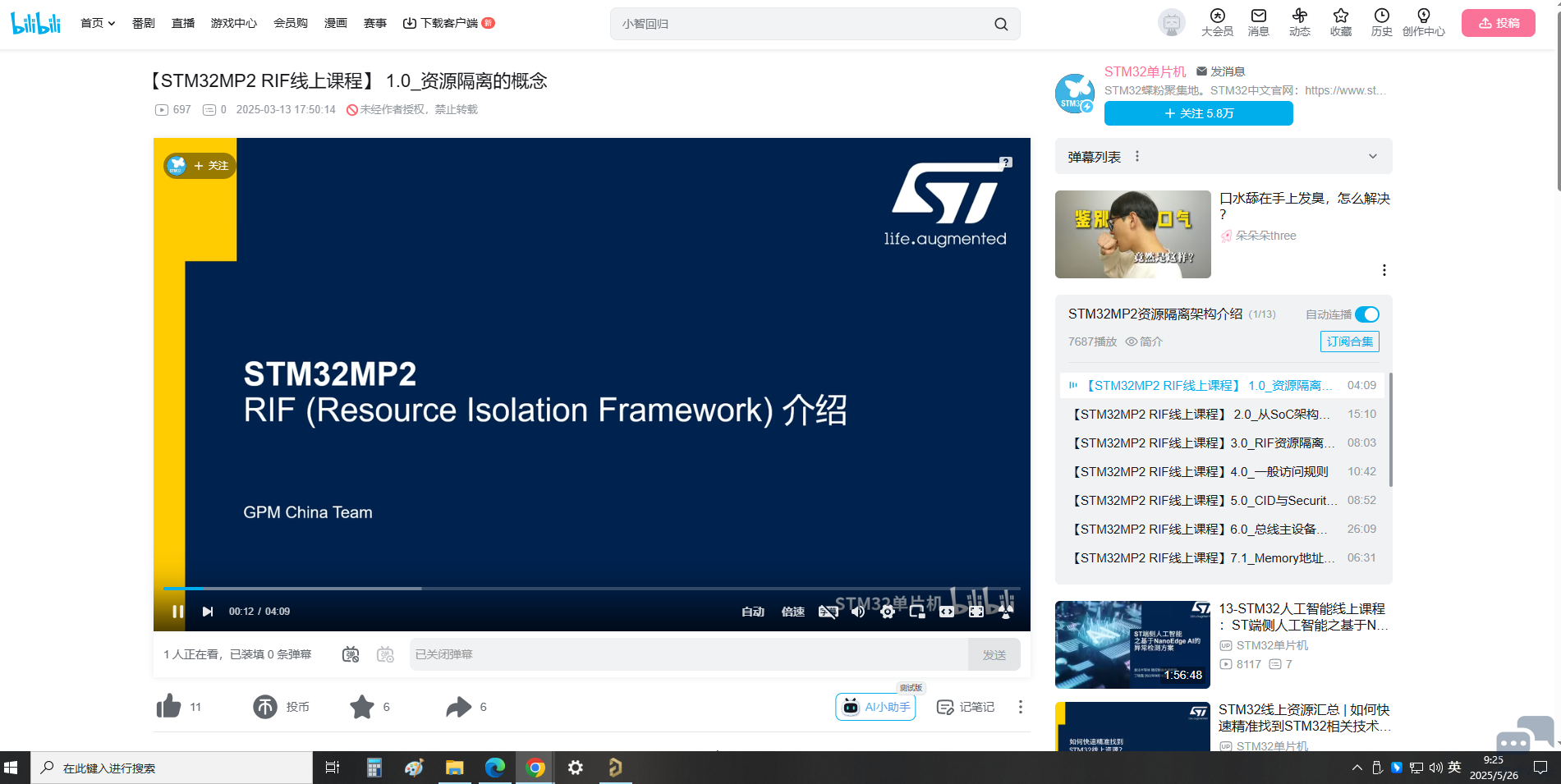Follow STM32单片机 with 关注 5.8万 button
Screen dimensions: 1561x784
1199,113
